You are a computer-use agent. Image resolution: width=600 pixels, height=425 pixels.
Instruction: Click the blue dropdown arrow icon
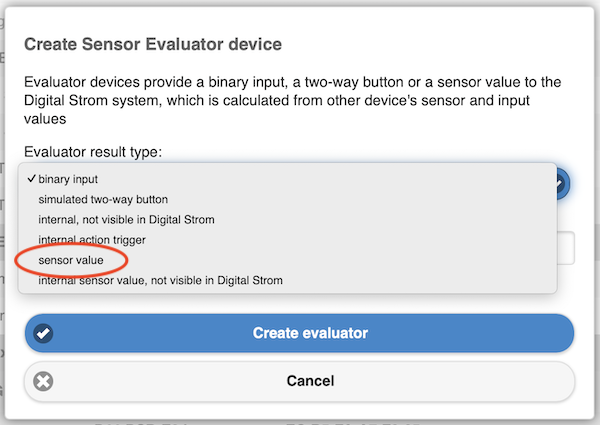(x=561, y=183)
